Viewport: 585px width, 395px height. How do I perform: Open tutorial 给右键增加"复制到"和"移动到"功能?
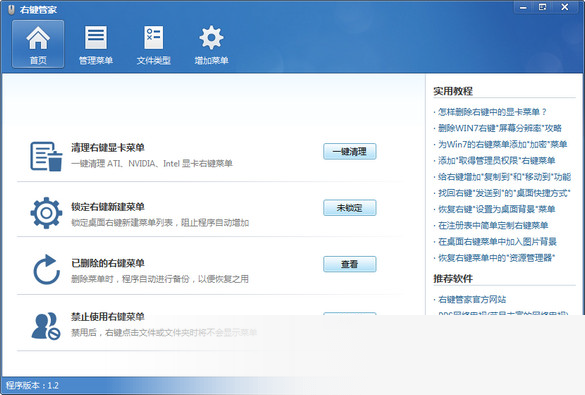(504, 177)
